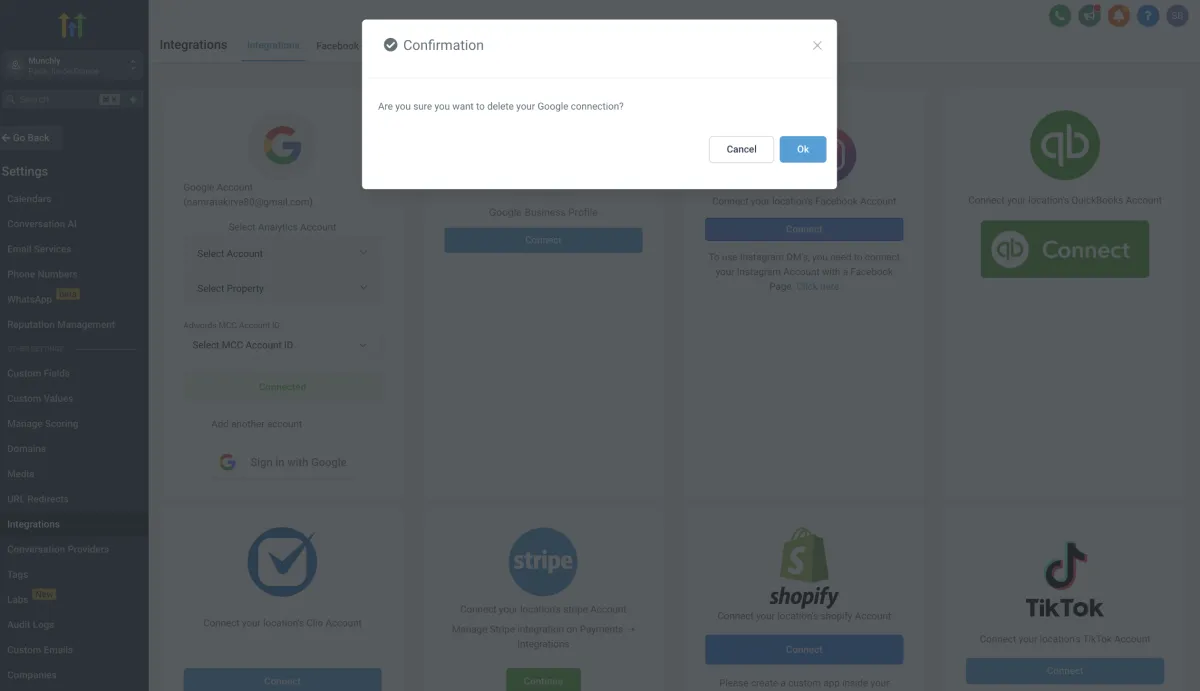Expand the Select Account dropdown
This screenshot has height=691, width=1200.
283,254
